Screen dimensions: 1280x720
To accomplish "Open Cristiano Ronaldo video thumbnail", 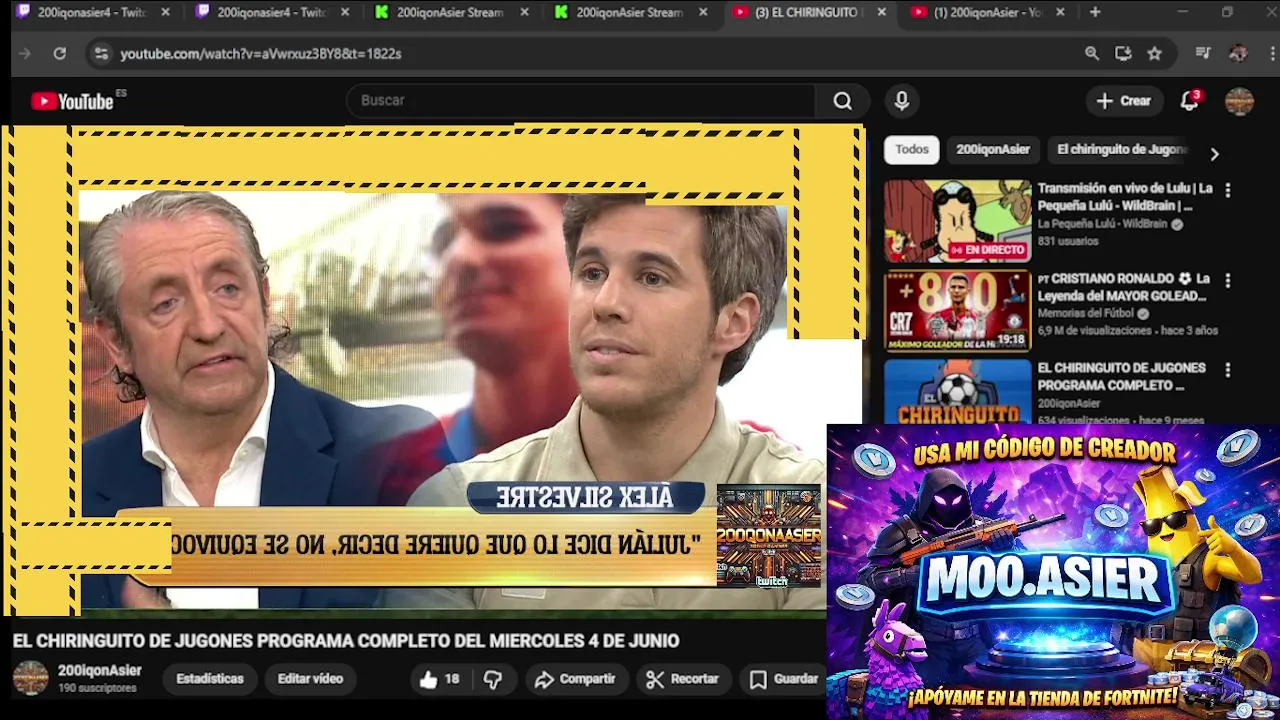I will [957, 311].
